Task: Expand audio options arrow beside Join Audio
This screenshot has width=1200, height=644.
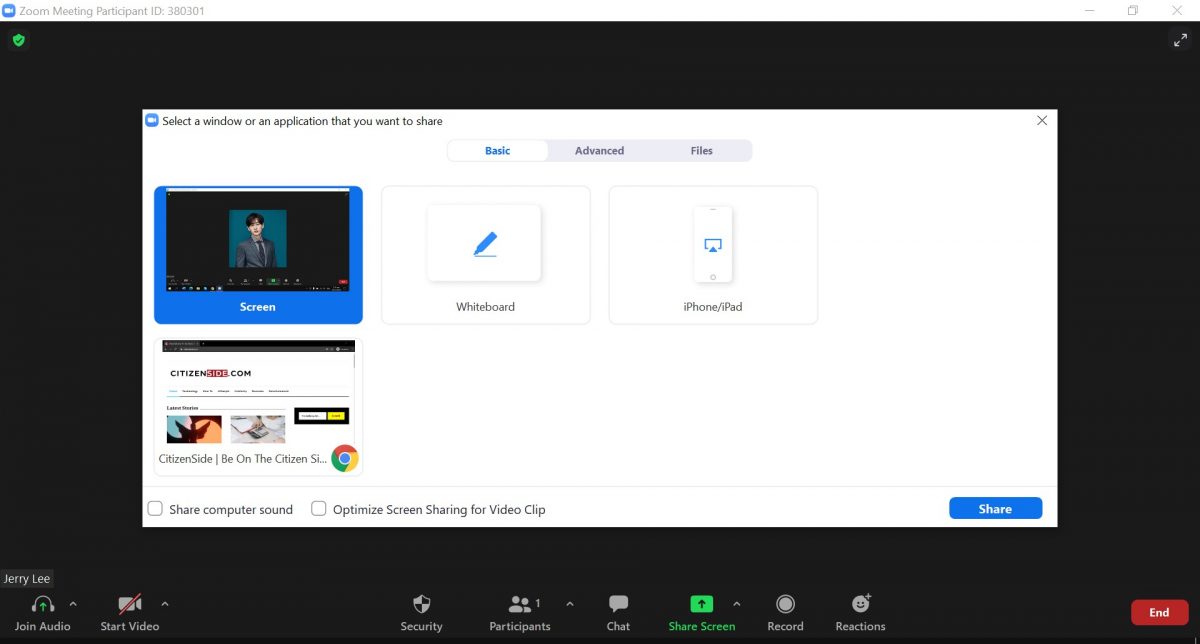Action: [x=73, y=604]
